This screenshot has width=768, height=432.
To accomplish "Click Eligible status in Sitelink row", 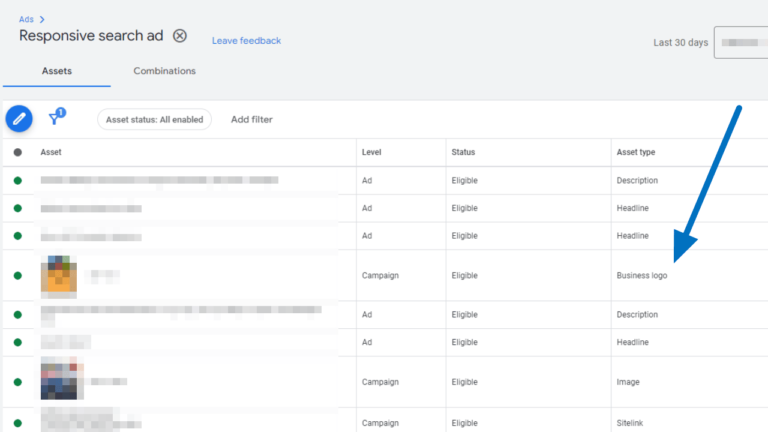I will pyautogui.click(x=464, y=423).
